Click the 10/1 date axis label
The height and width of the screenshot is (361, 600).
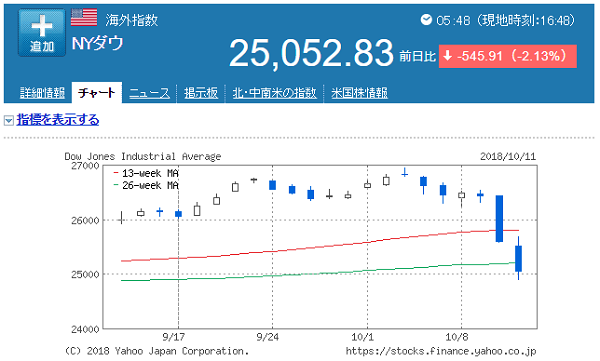[362, 337]
